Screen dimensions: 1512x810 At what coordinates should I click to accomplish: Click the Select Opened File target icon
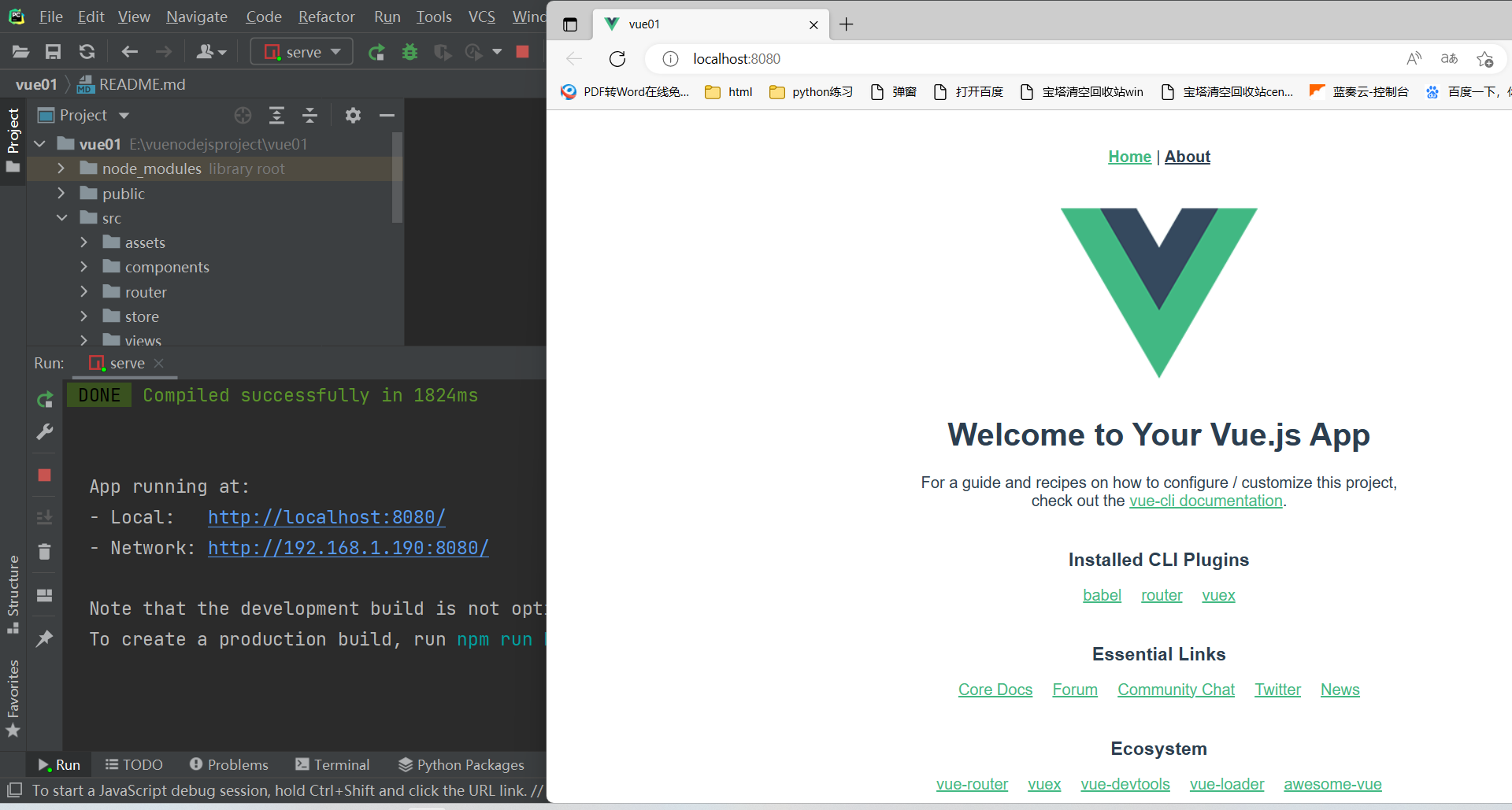243,116
